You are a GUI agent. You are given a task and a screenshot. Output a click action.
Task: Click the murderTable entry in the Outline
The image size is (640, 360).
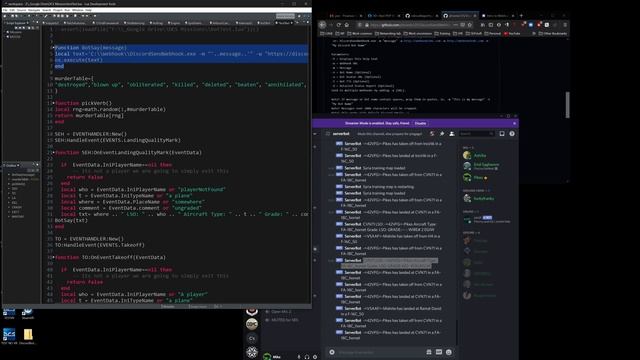click(20, 179)
